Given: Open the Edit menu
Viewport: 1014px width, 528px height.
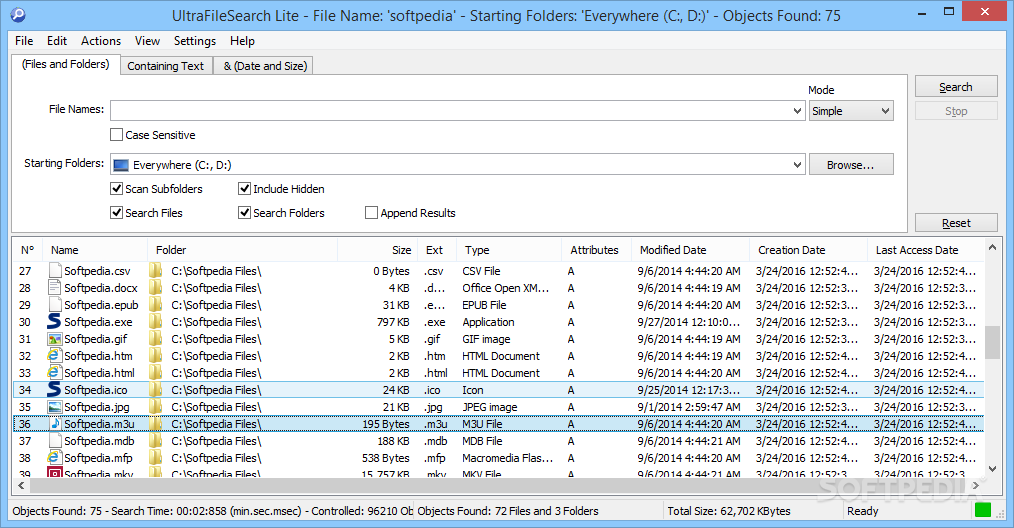Looking at the screenshot, I should (57, 41).
